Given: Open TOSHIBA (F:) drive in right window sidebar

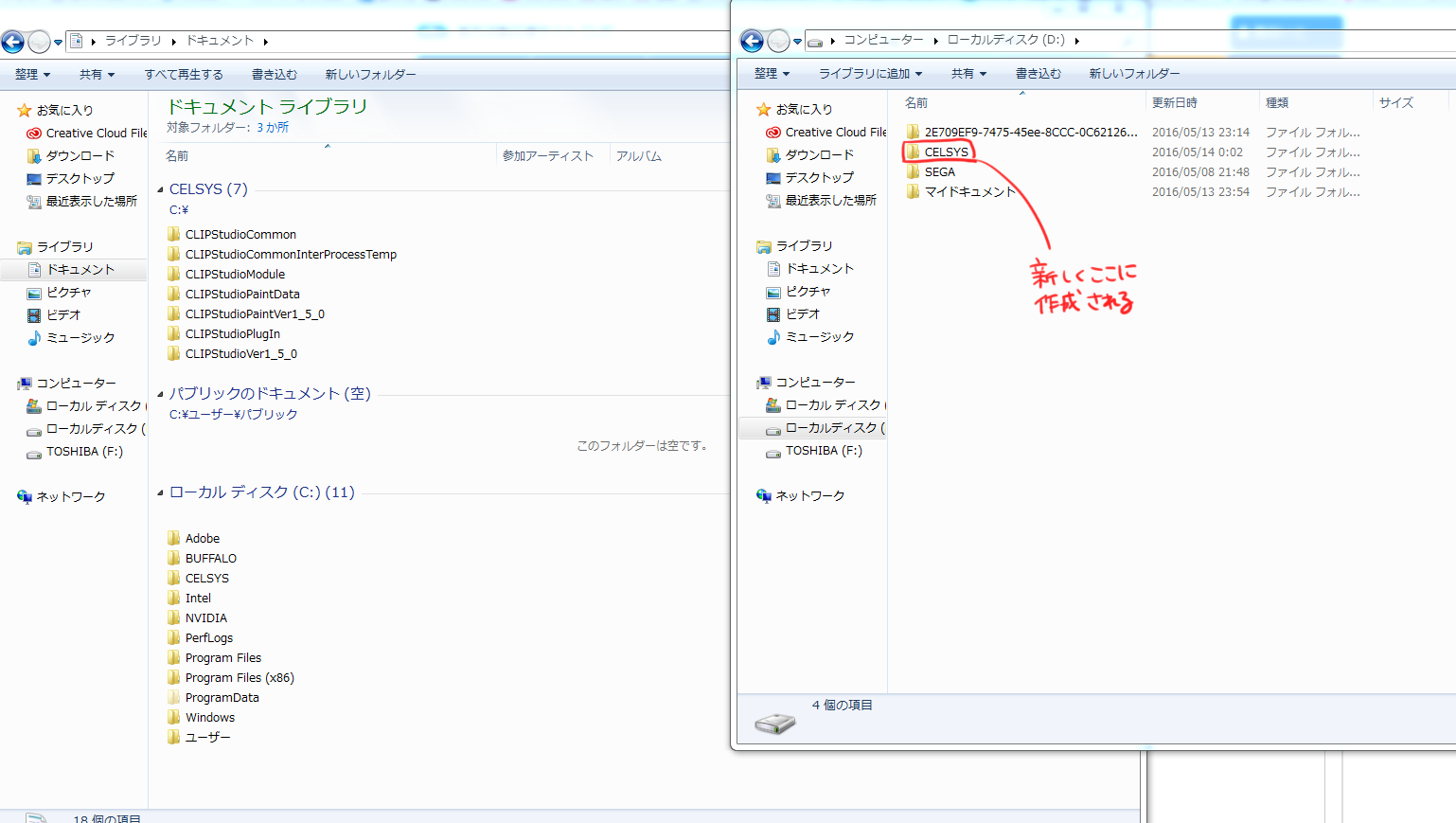Looking at the screenshot, I should [814, 451].
